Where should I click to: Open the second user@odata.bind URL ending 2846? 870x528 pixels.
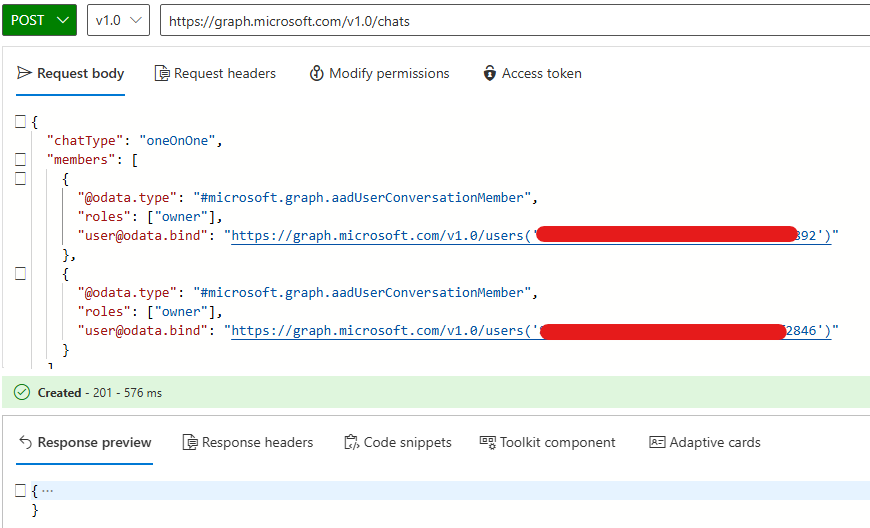tap(531, 331)
